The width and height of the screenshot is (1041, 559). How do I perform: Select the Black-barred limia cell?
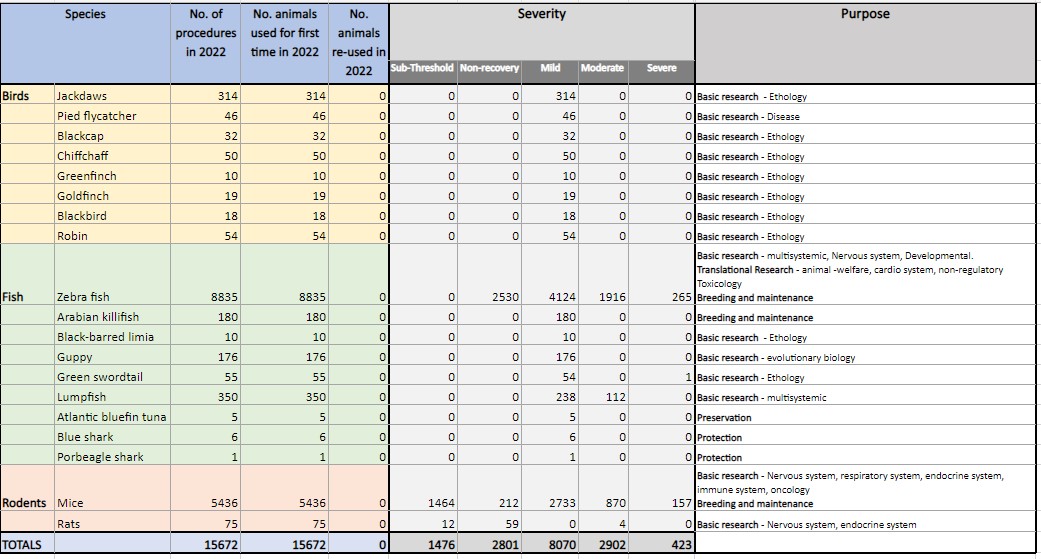[112, 337]
